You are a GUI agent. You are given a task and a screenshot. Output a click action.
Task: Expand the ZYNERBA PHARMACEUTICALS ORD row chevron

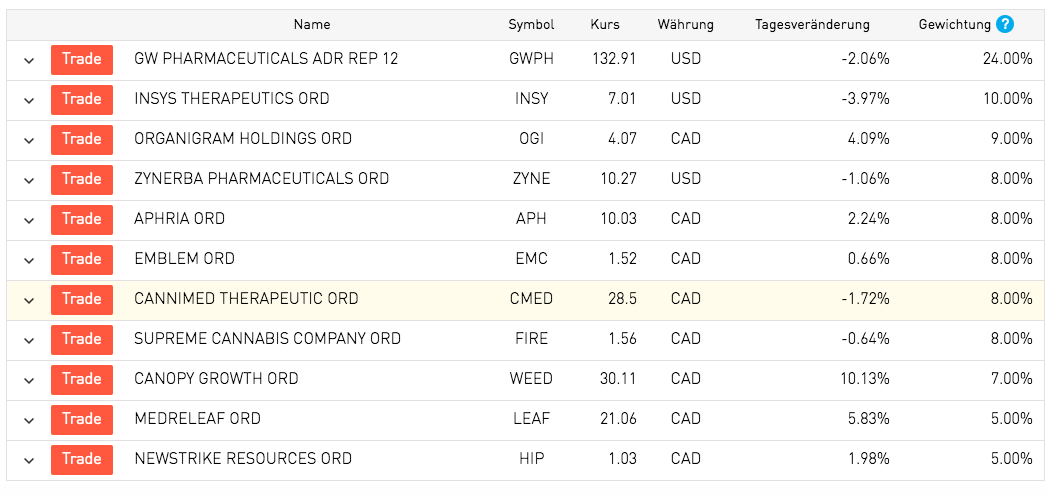(x=29, y=181)
